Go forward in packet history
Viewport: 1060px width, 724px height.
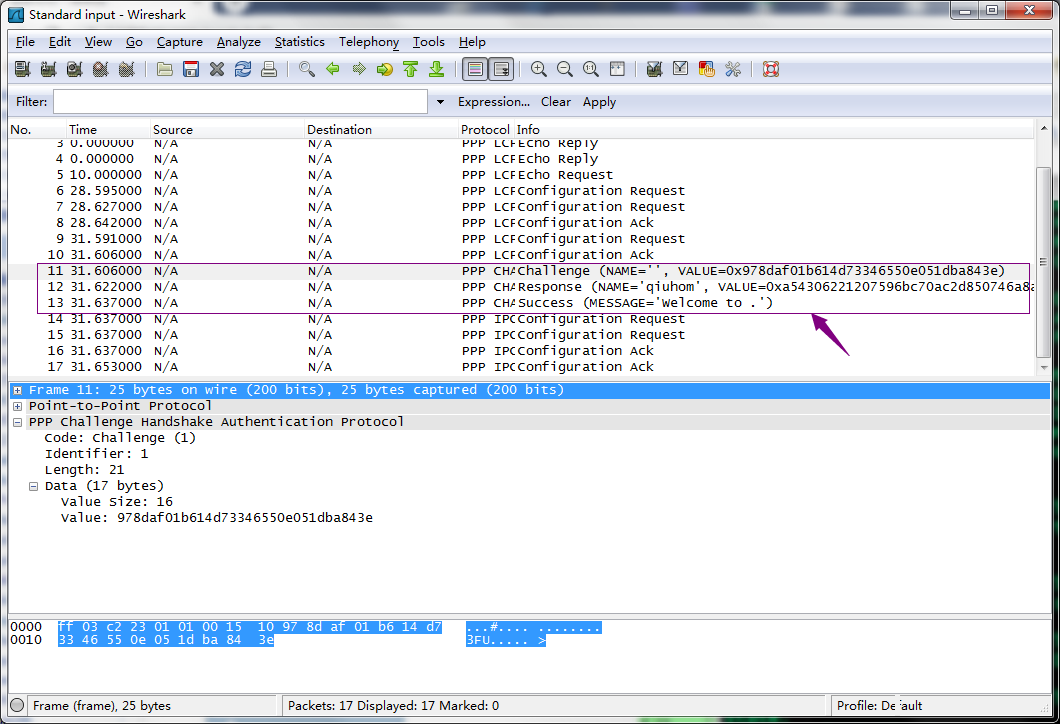tap(359, 69)
